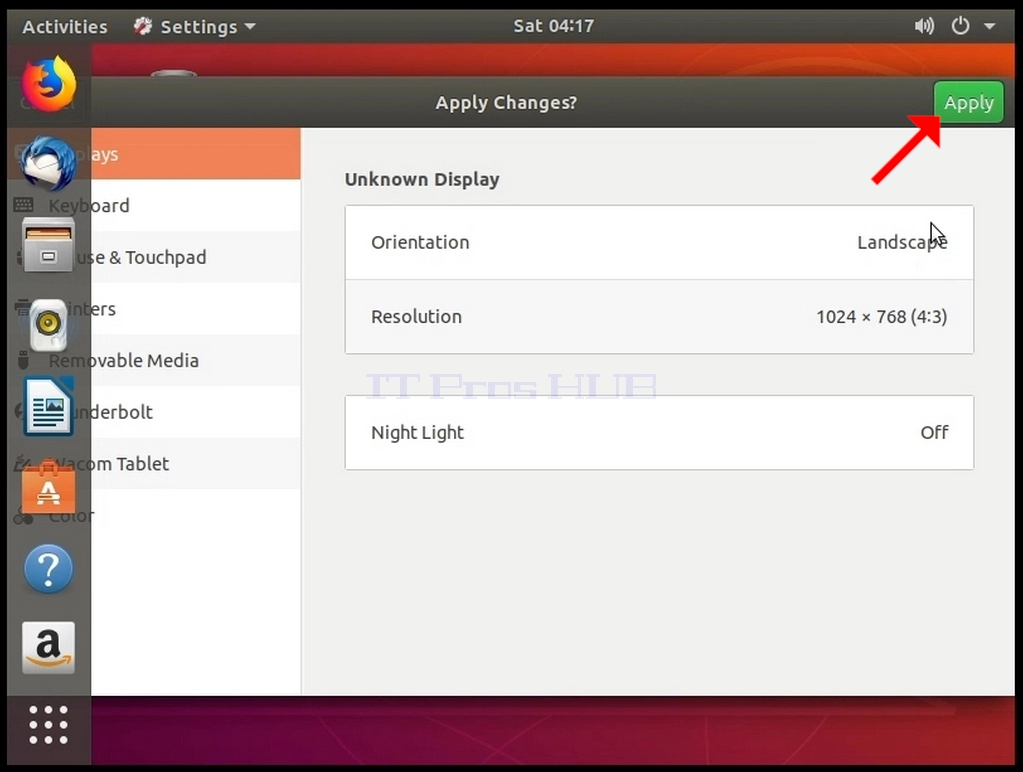Open the Night Light Off setting
The image size is (1023, 772).
tap(659, 433)
